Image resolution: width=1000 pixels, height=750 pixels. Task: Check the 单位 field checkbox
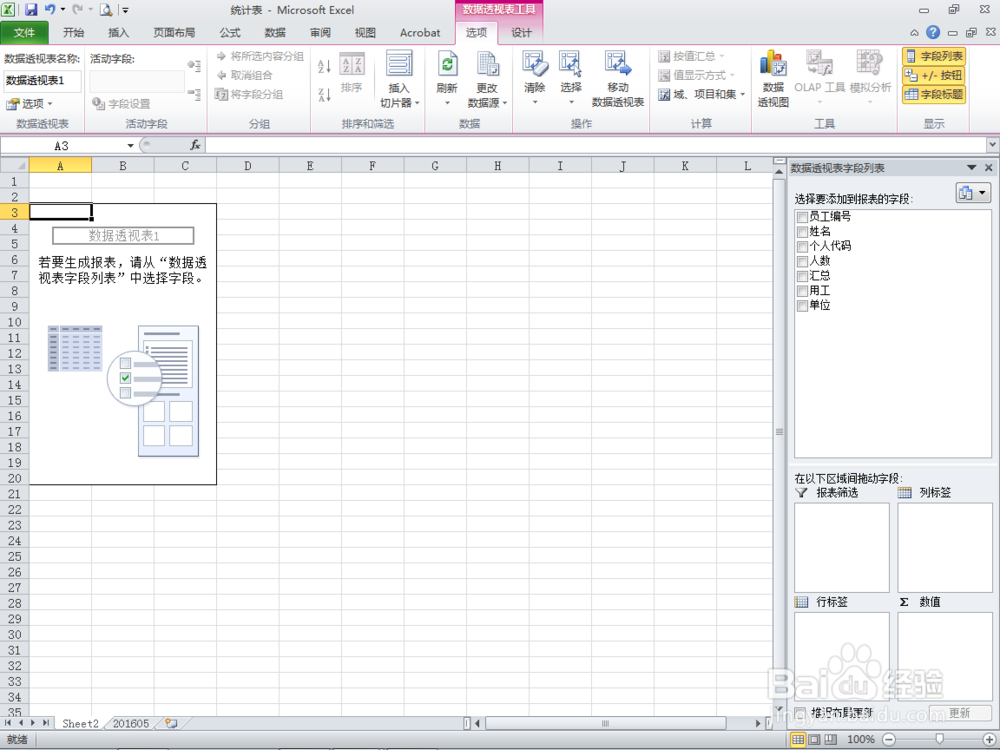802,305
